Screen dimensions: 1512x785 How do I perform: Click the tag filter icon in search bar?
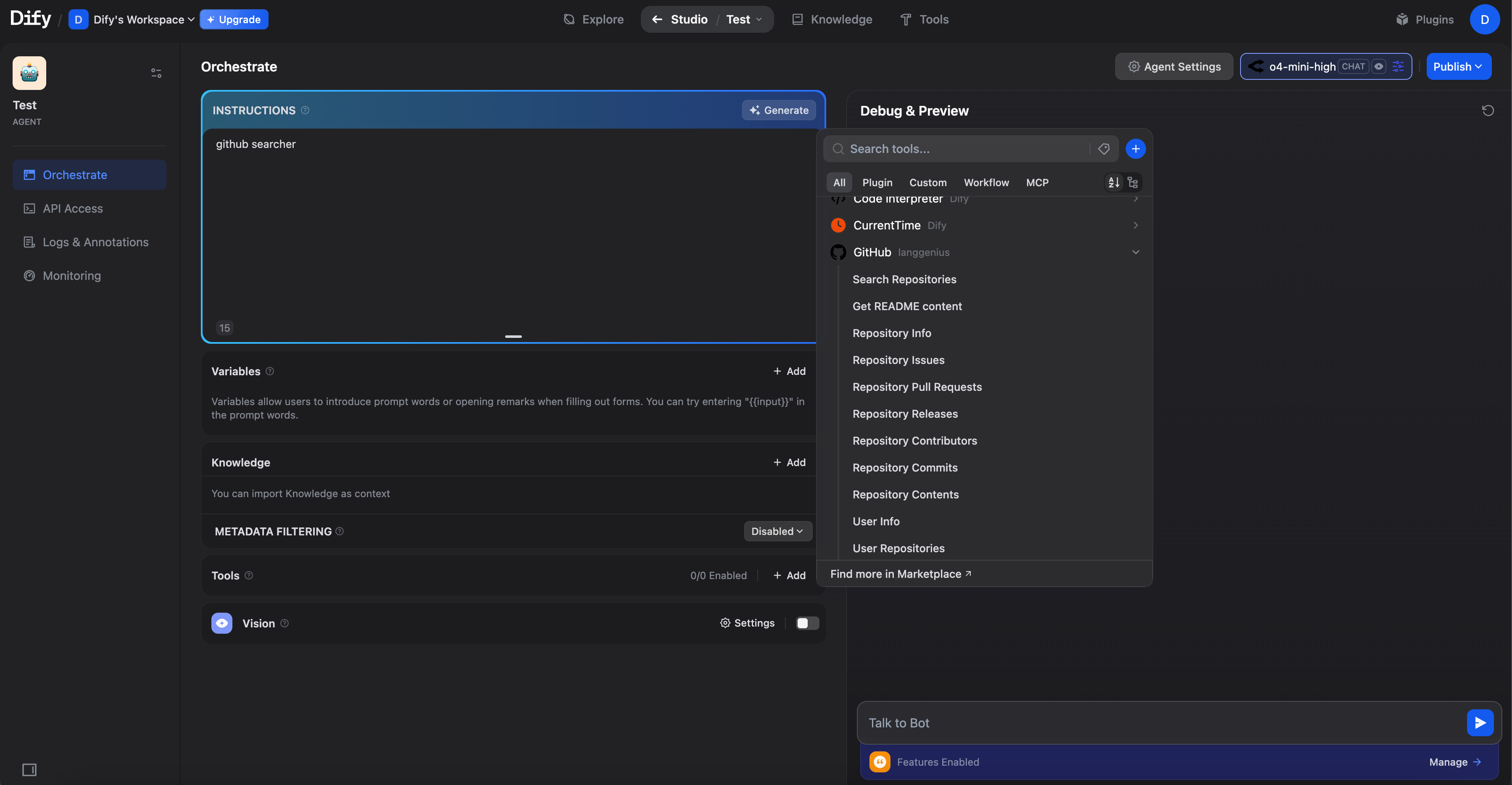click(1104, 149)
